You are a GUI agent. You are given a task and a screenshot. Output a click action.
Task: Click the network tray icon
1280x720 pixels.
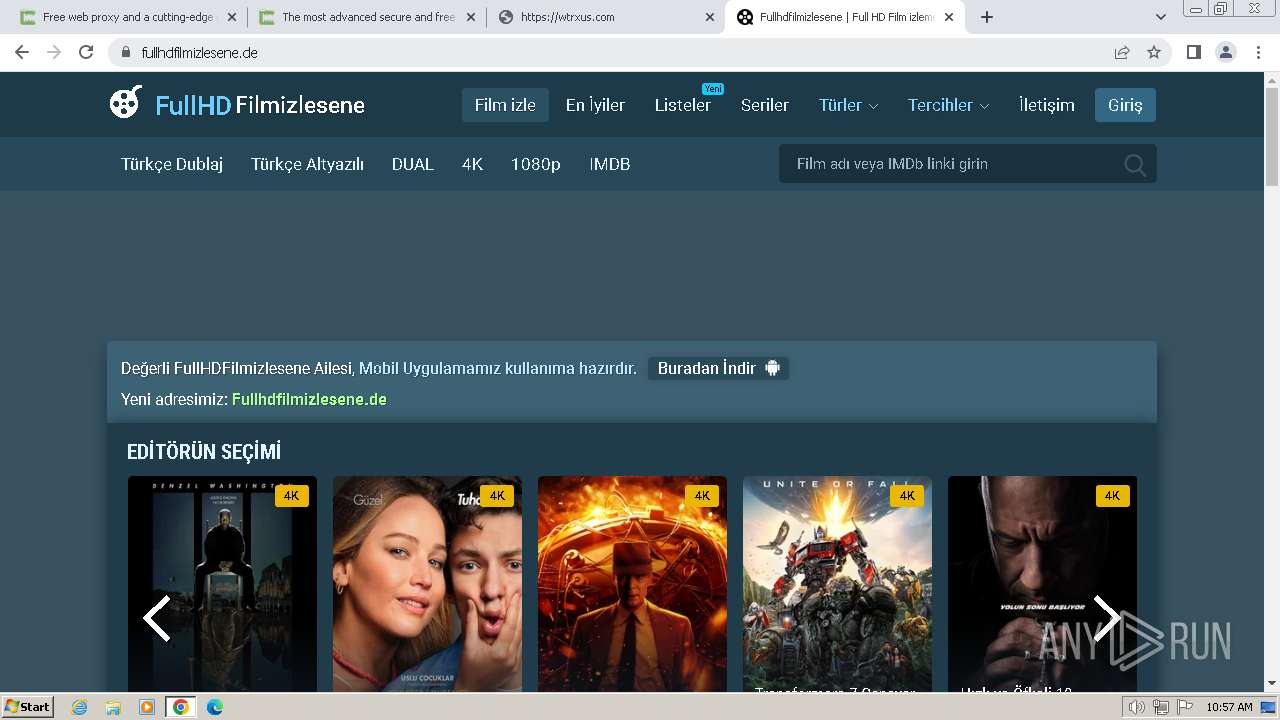(x=1160, y=707)
